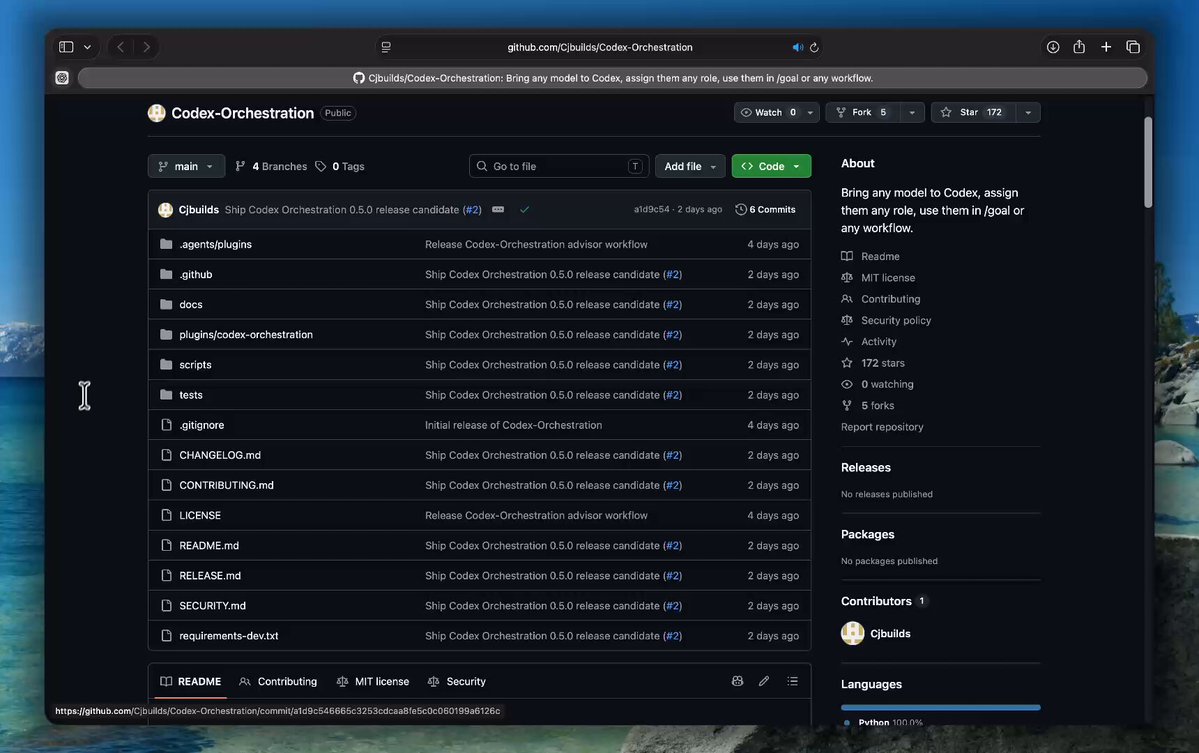The height and width of the screenshot is (753, 1199).
Task: Click the edit README pencil icon
Action: coord(764,681)
